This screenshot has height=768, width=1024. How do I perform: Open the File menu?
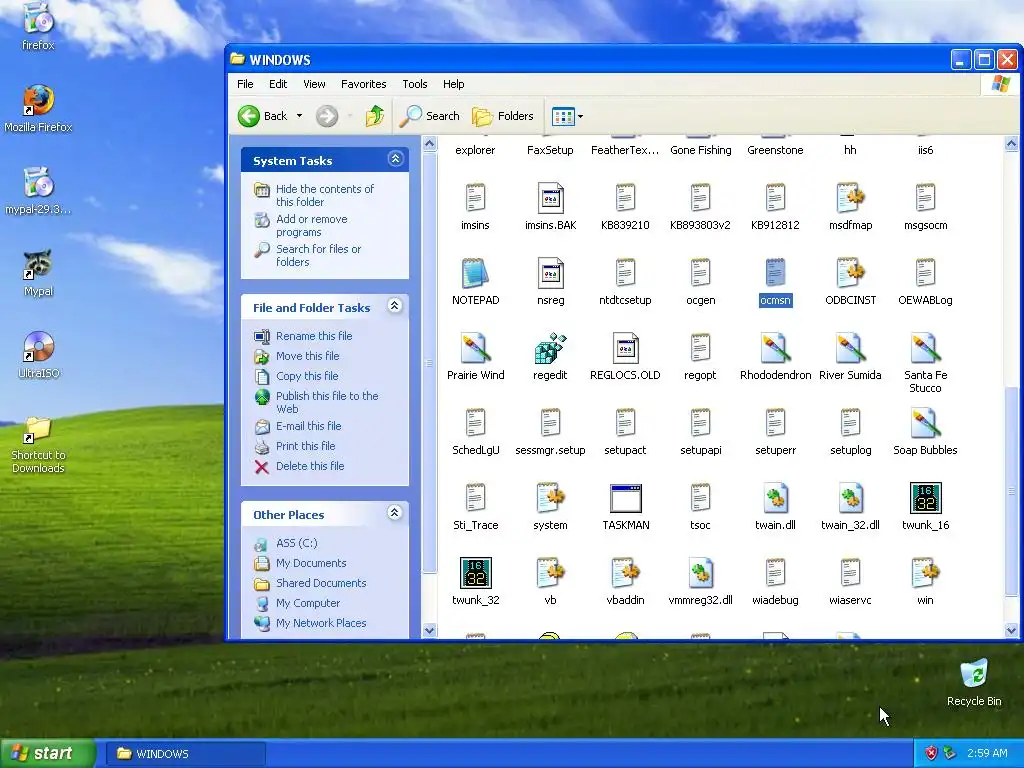click(x=245, y=84)
